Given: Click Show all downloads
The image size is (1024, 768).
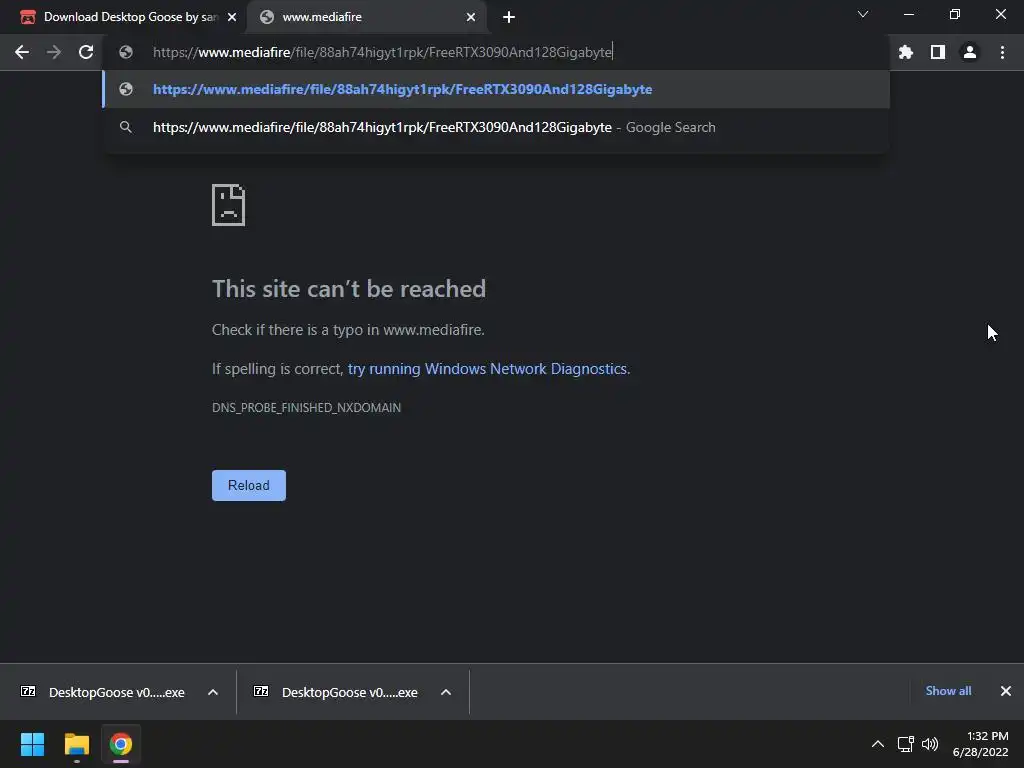Looking at the screenshot, I should click(948, 691).
